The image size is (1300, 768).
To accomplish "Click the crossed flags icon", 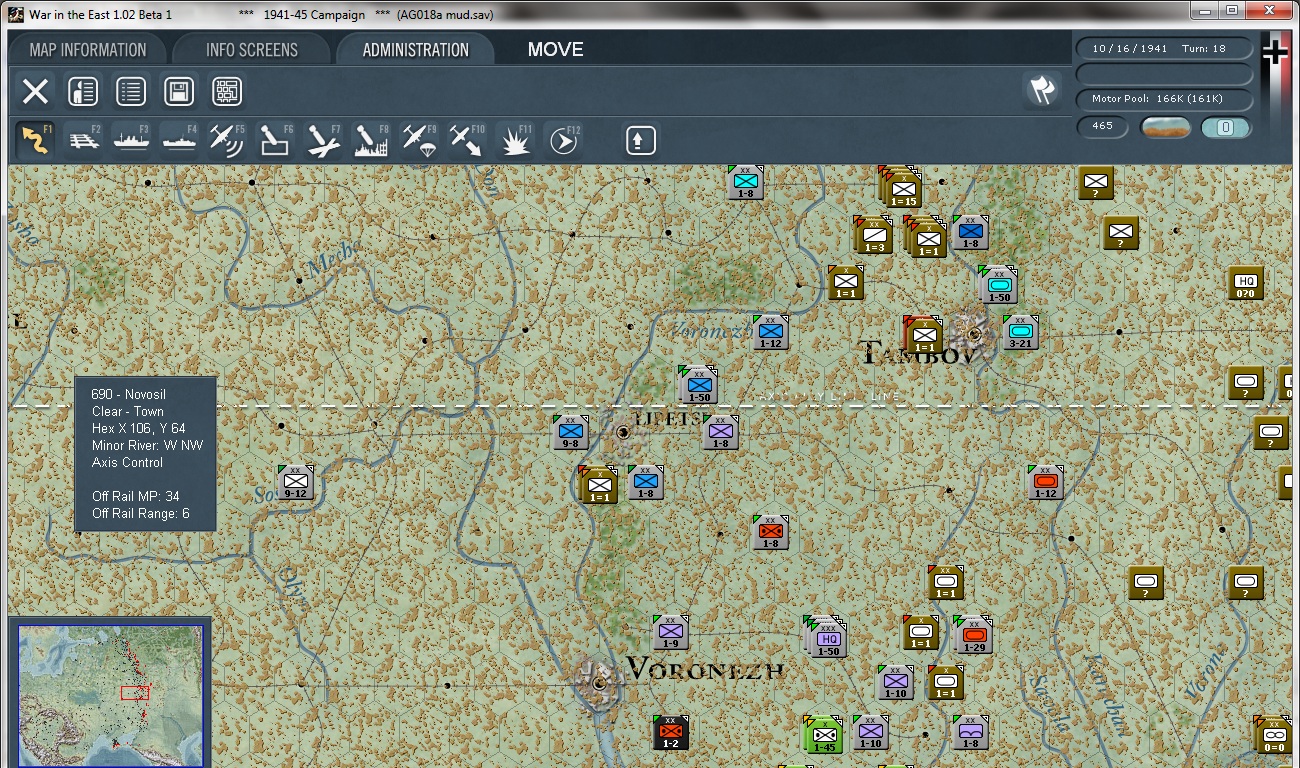I will [1042, 90].
